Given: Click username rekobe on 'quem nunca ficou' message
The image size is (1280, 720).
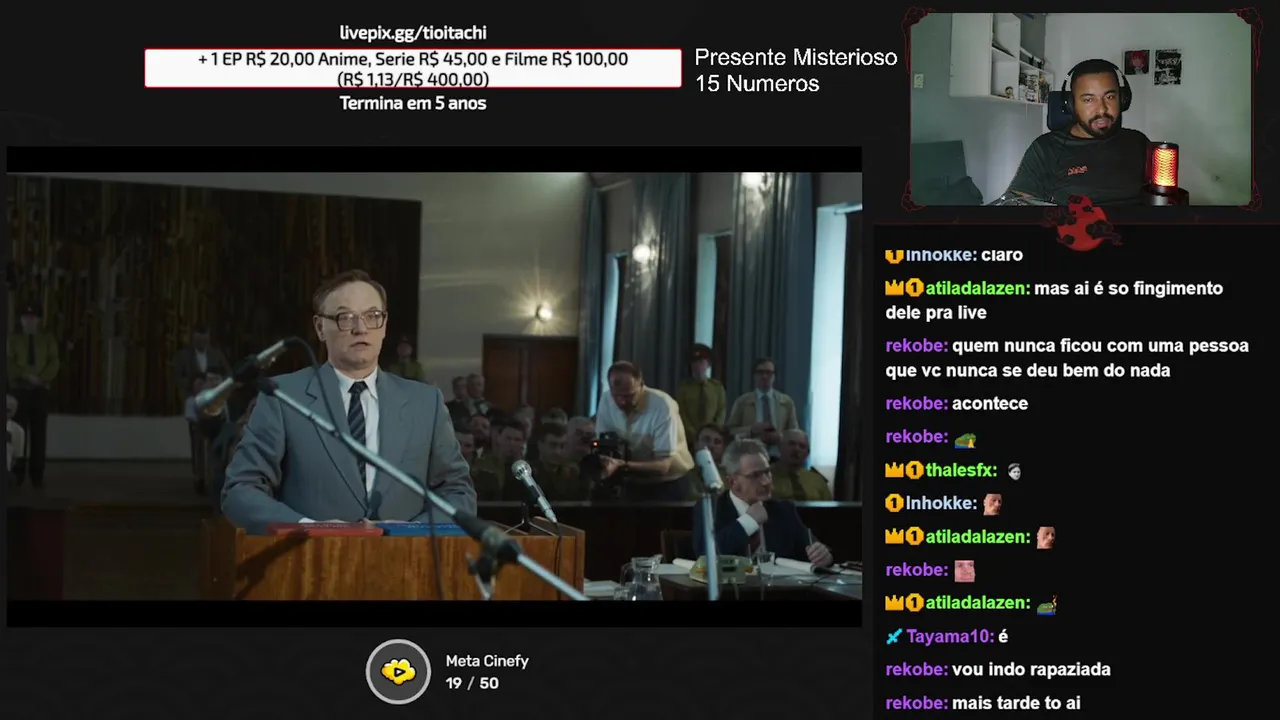Looking at the screenshot, I should (917, 346).
